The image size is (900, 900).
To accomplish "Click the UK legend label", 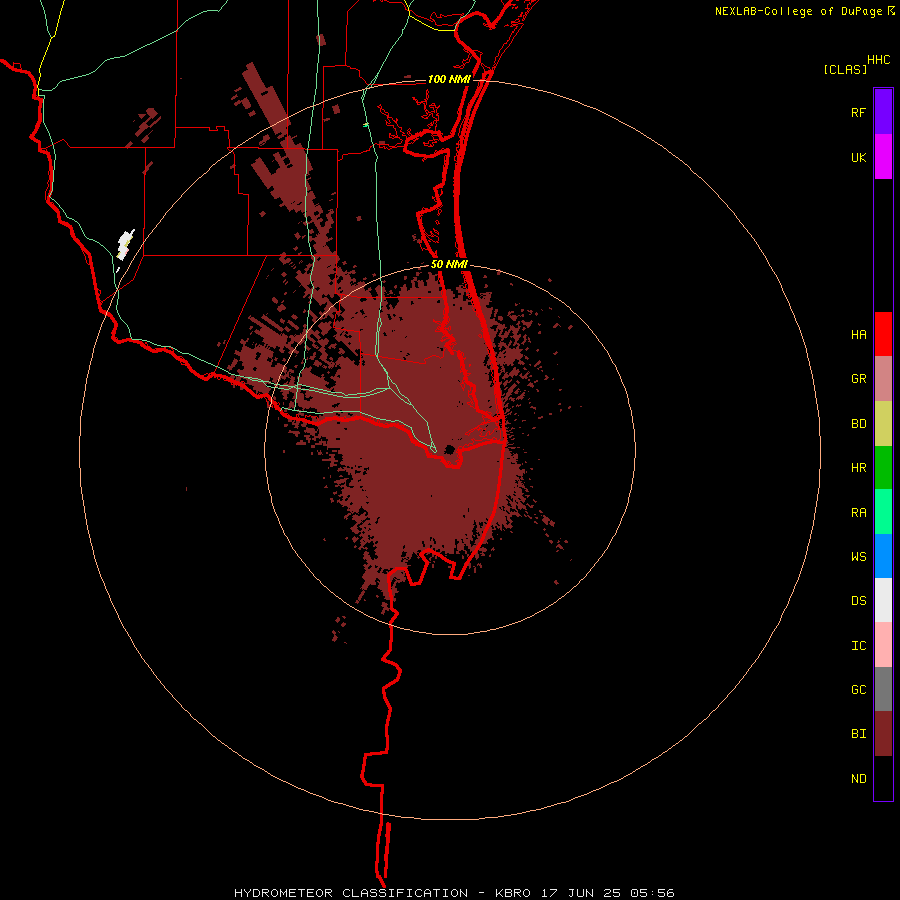I will coord(858,157).
